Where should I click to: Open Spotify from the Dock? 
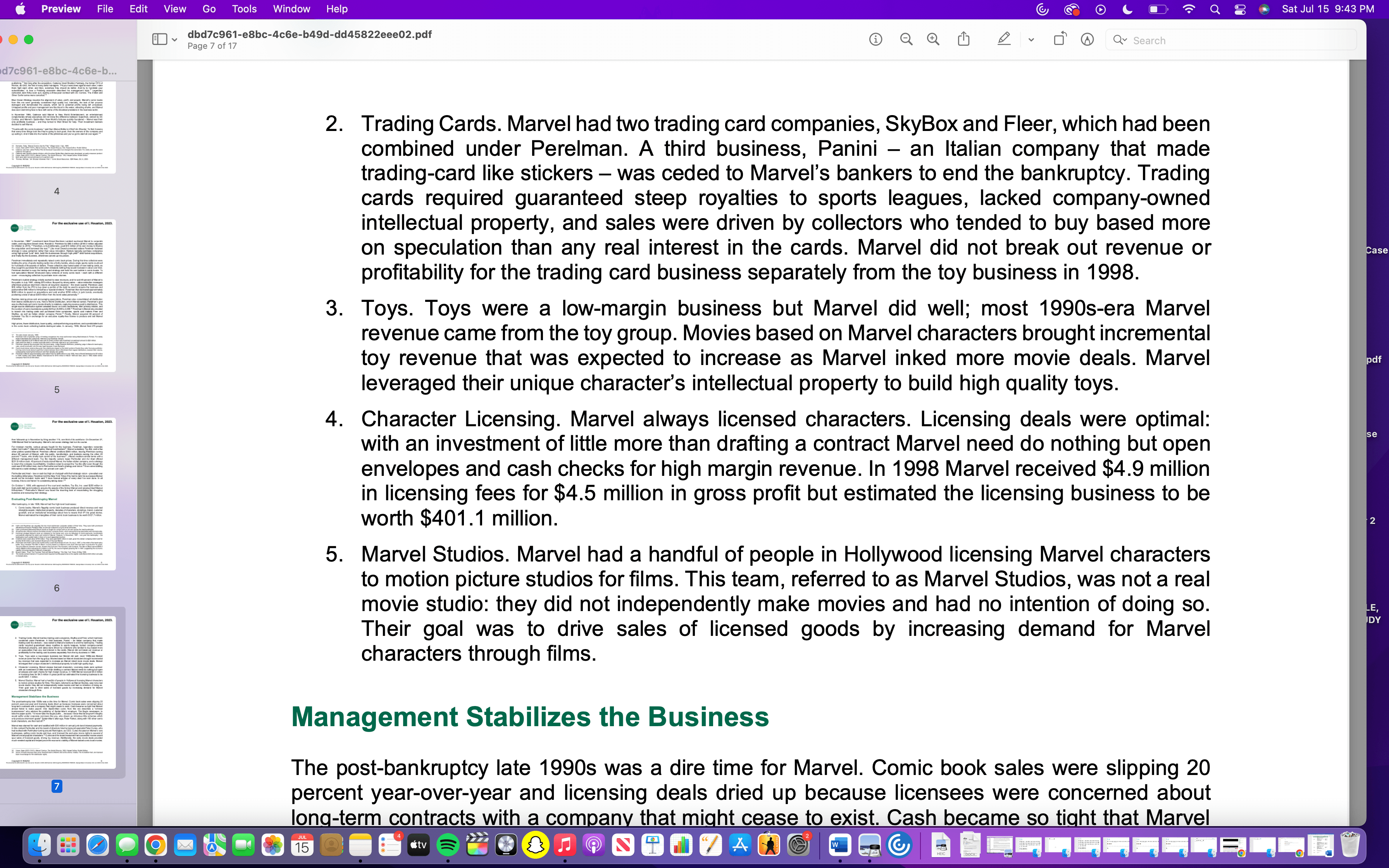pyautogui.click(x=448, y=845)
